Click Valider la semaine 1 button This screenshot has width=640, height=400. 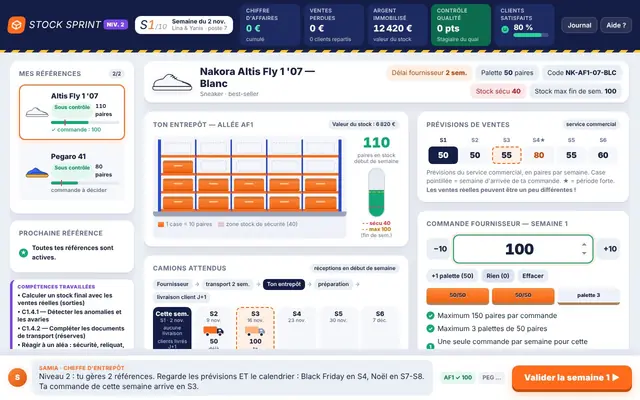pyautogui.click(x=572, y=378)
